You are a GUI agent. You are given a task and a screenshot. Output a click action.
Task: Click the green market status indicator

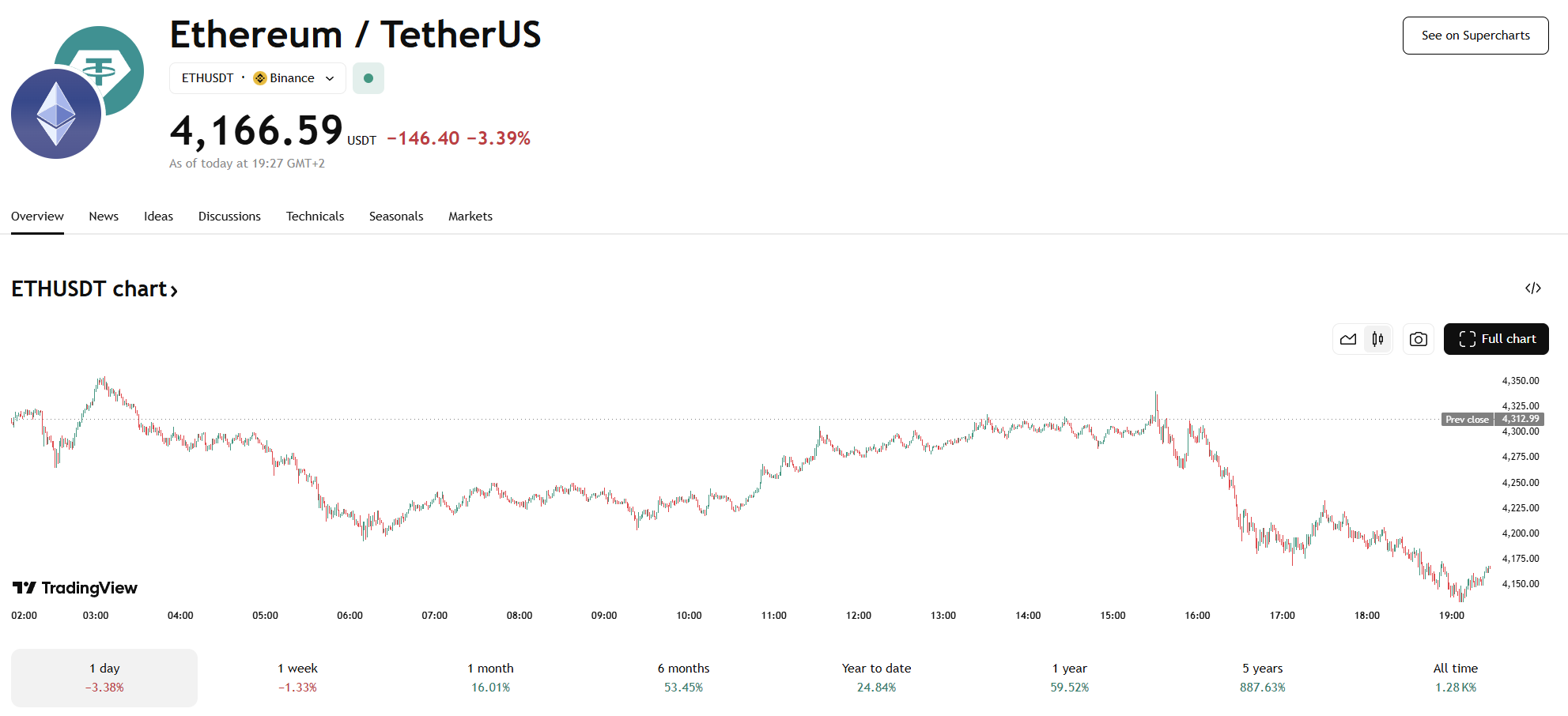[368, 78]
